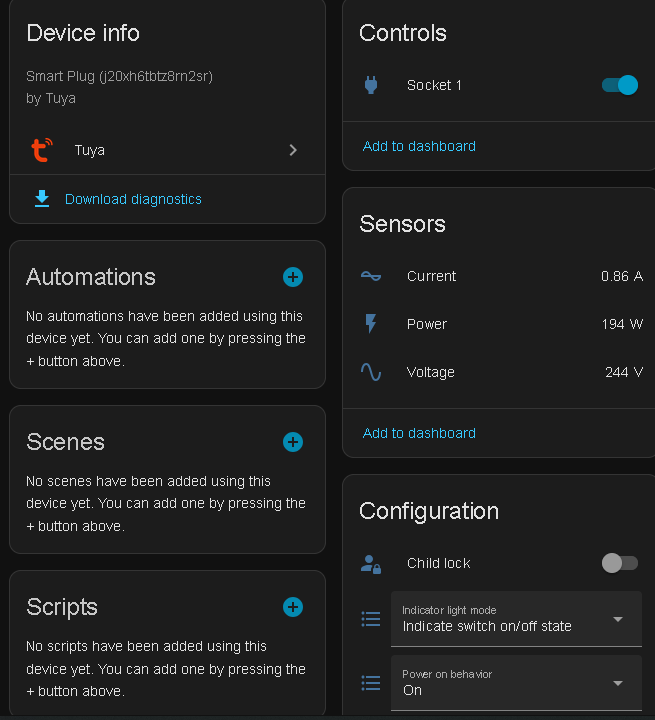655x720 pixels.
Task: Click Download diagnostics link
Action: (x=133, y=199)
